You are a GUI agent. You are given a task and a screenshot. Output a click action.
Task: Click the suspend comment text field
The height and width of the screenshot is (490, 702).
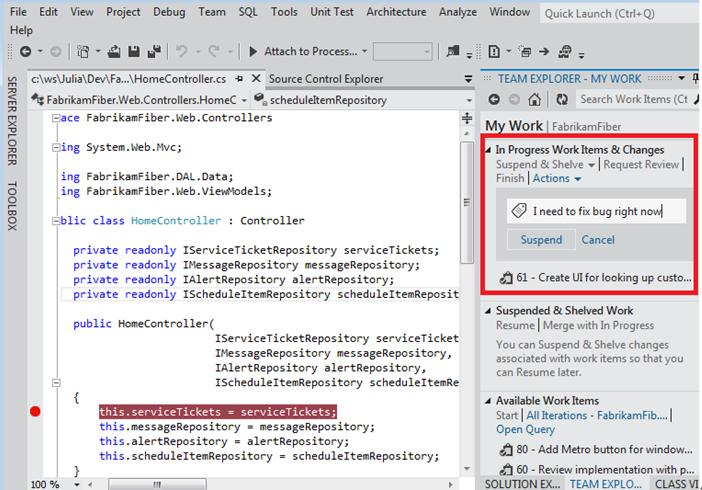pyautogui.click(x=596, y=211)
